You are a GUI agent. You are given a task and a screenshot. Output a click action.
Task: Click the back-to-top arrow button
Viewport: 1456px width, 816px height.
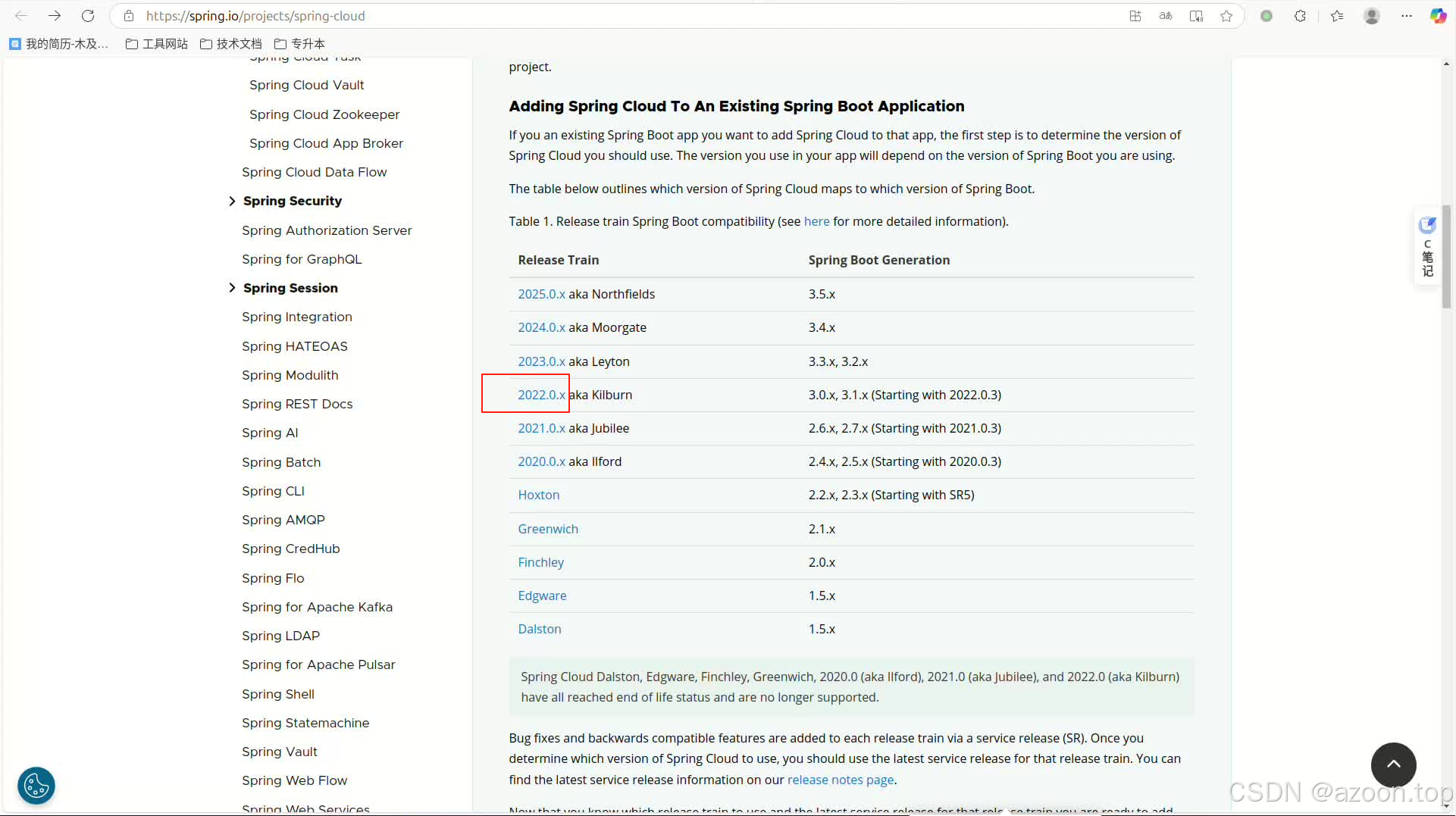pyautogui.click(x=1393, y=764)
